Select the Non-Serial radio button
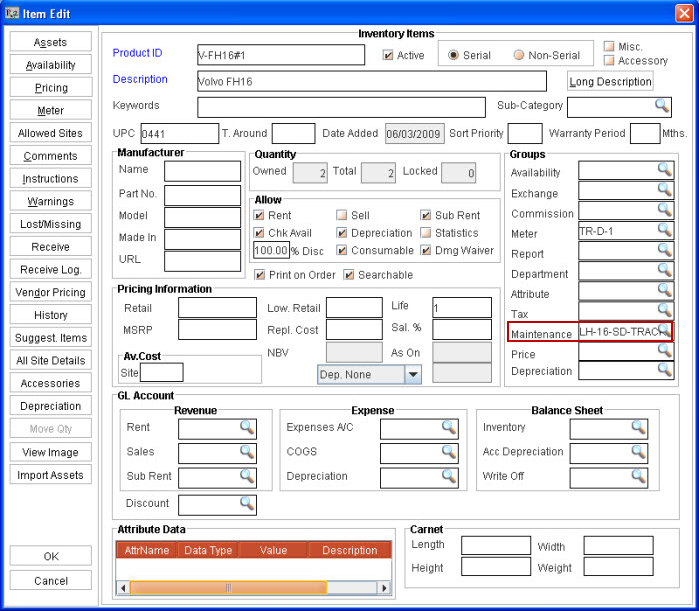This screenshot has width=699, height=611. coord(519,56)
